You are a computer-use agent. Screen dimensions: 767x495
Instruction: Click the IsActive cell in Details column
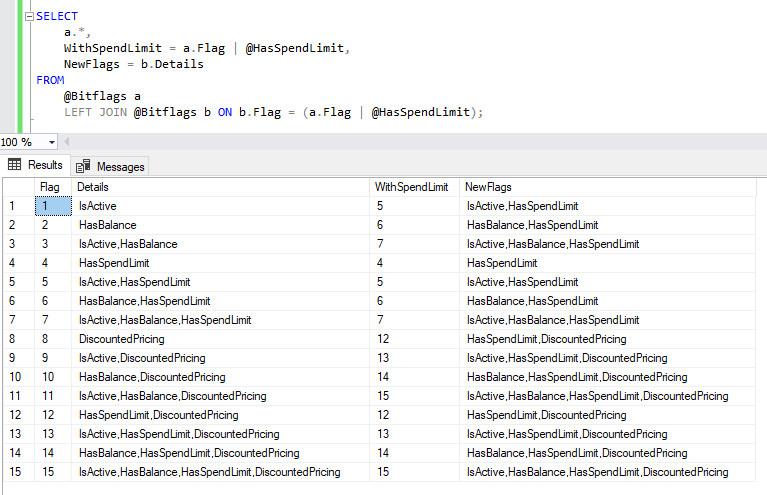[x=98, y=206]
